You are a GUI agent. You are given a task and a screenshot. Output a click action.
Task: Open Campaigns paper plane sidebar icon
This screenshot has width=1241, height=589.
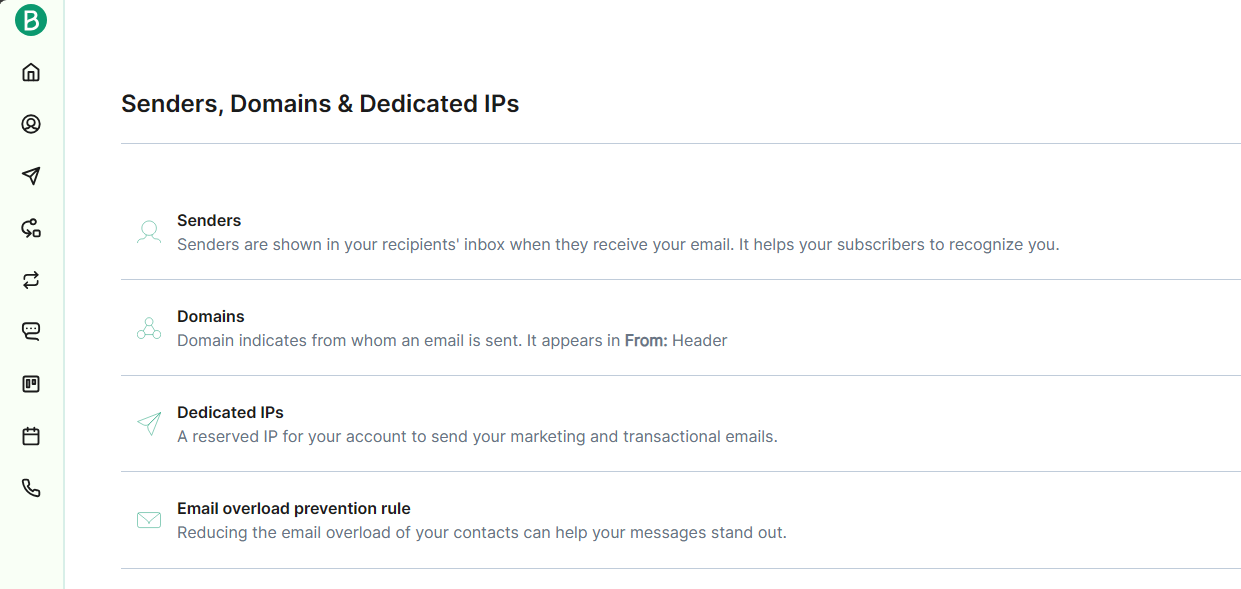31,176
